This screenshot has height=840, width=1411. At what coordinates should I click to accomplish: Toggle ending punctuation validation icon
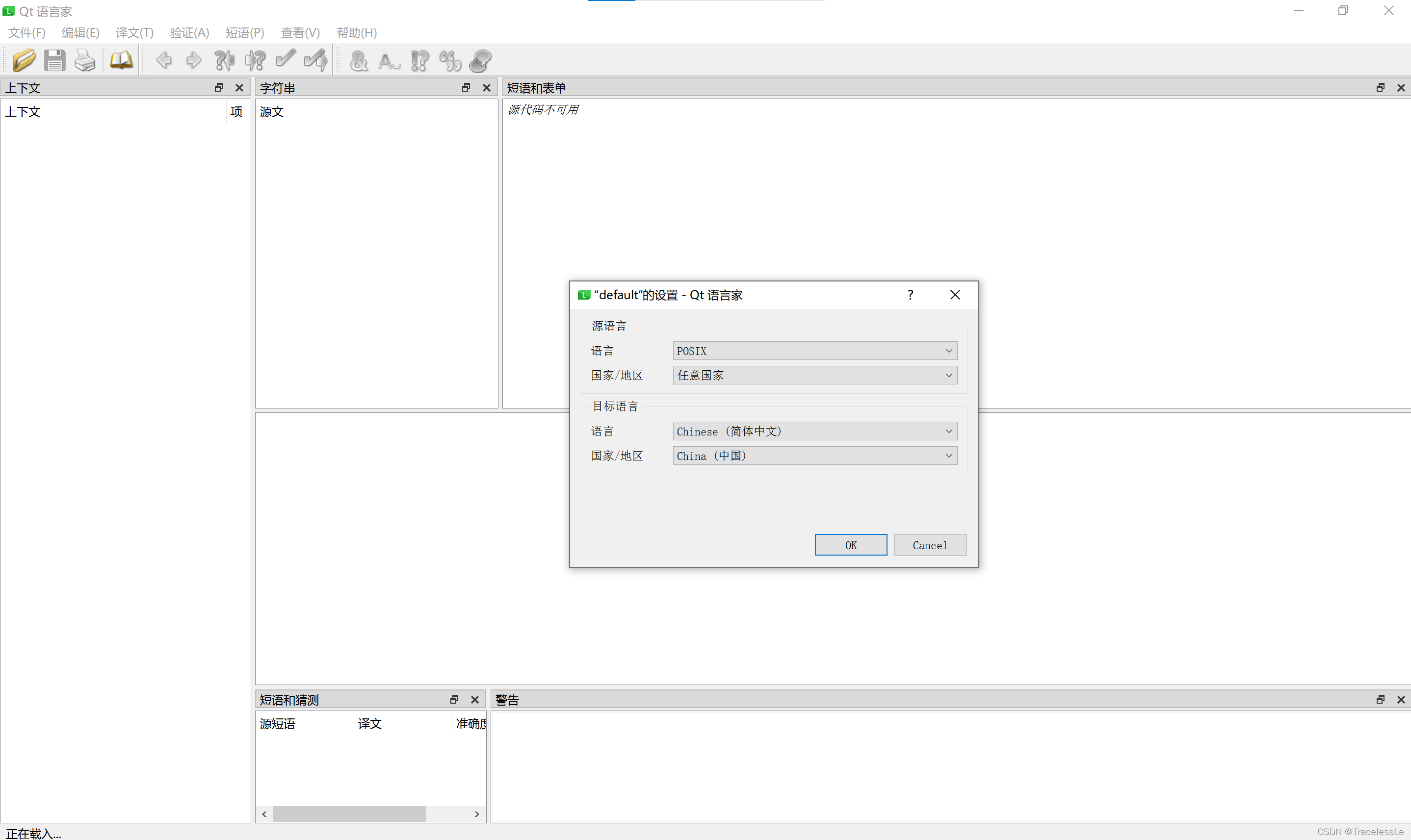point(419,61)
